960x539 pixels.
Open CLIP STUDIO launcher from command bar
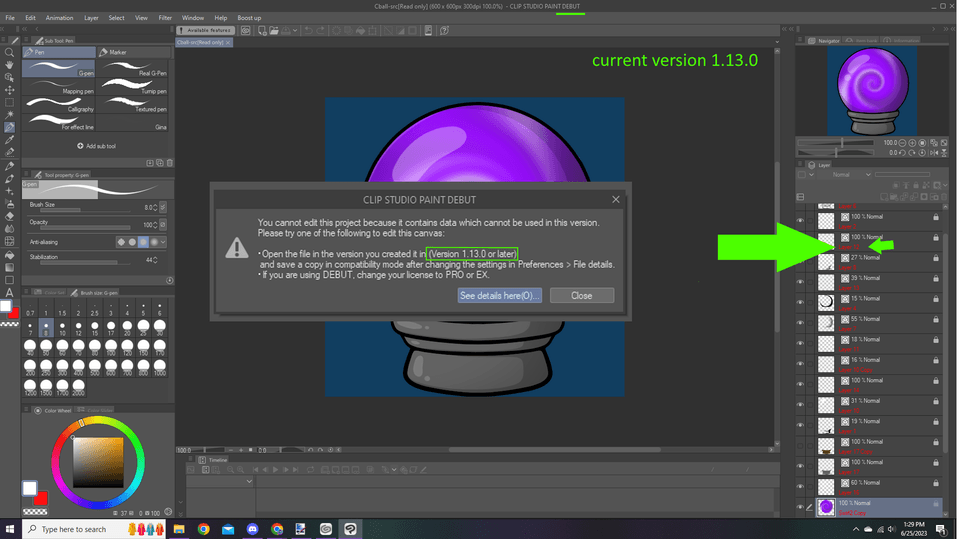246,31
